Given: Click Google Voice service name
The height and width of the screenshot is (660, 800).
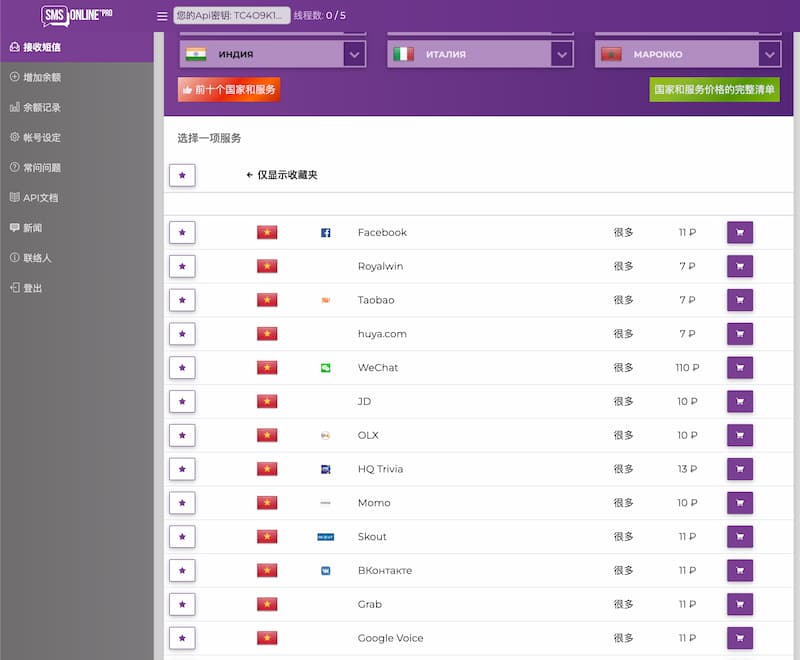Looking at the screenshot, I should tap(390, 638).
